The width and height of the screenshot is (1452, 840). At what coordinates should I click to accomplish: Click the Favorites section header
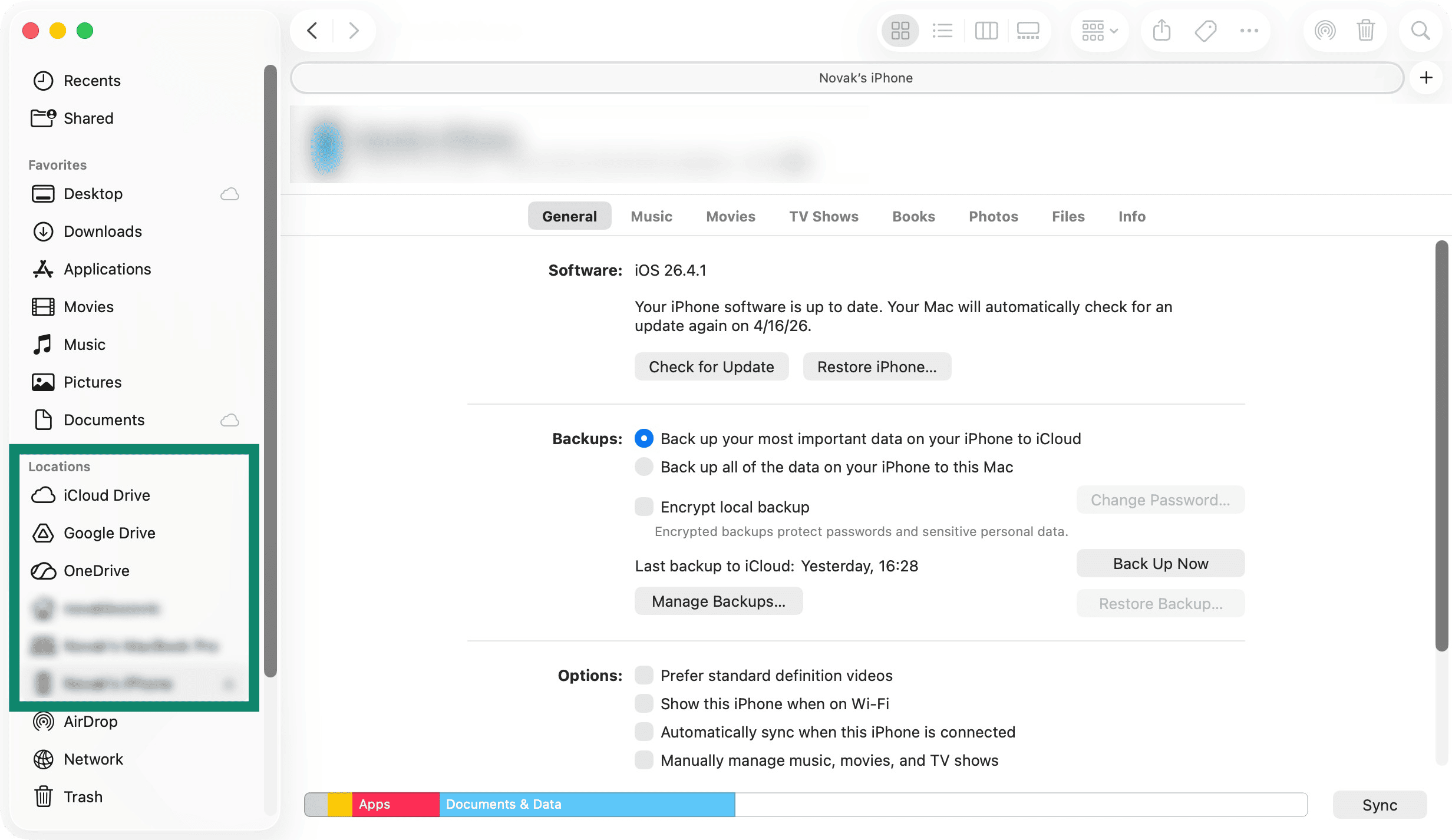coord(57,165)
